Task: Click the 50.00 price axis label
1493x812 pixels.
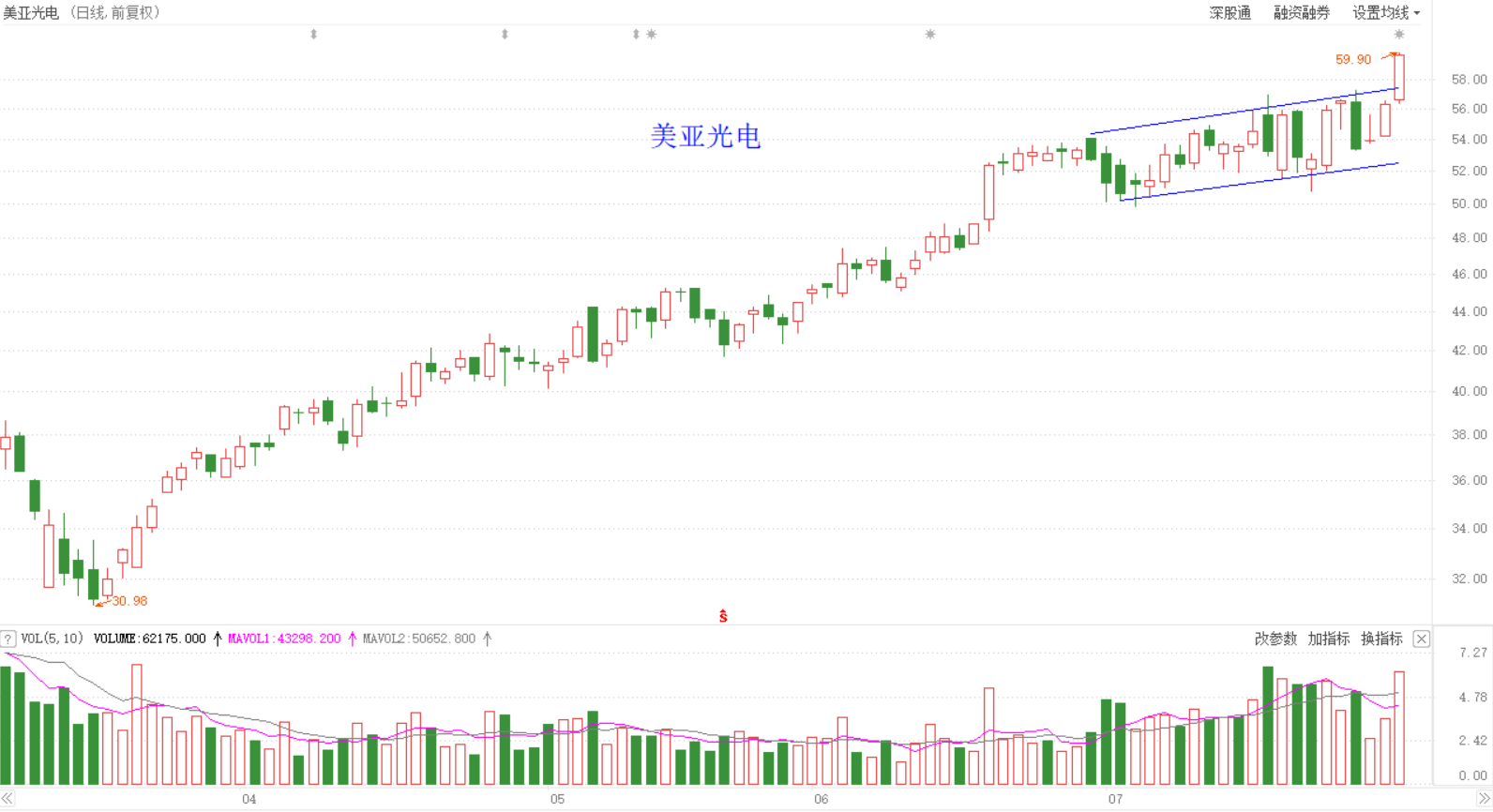Action: coord(1470,203)
